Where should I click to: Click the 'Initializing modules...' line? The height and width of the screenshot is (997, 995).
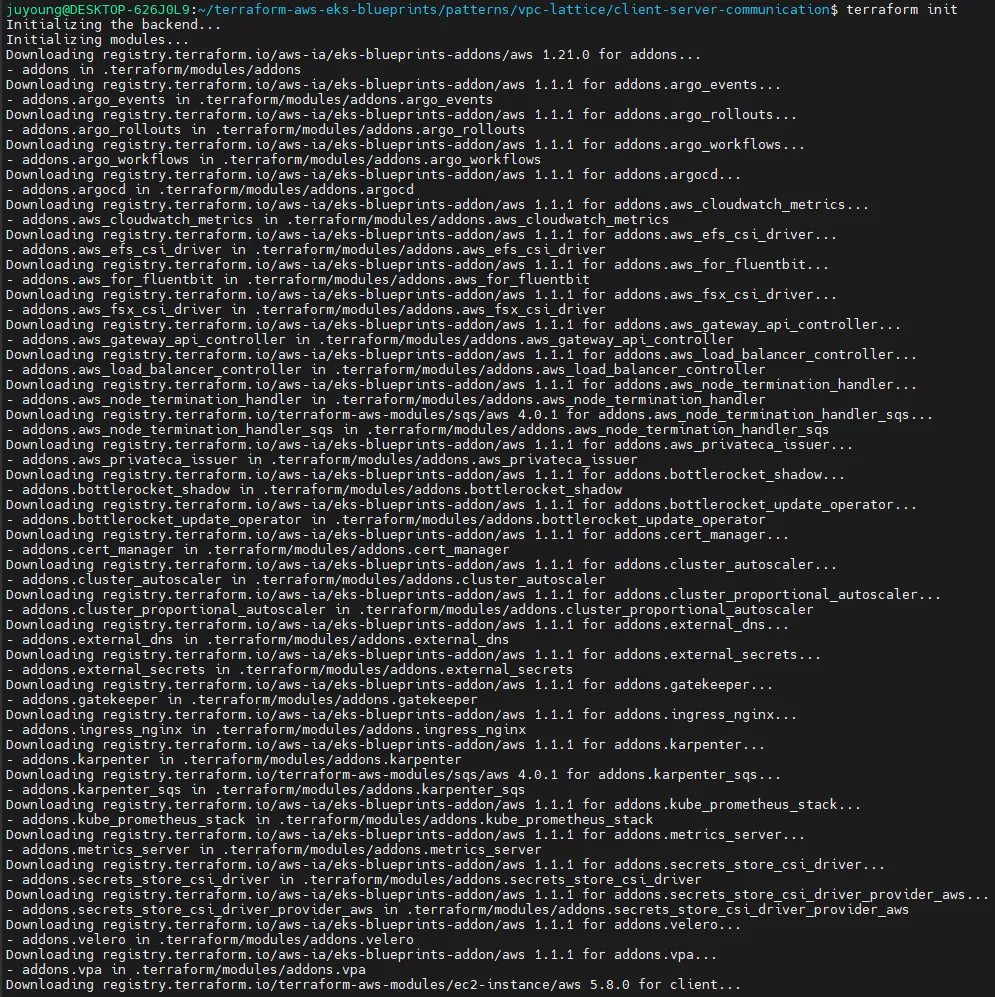(98, 39)
